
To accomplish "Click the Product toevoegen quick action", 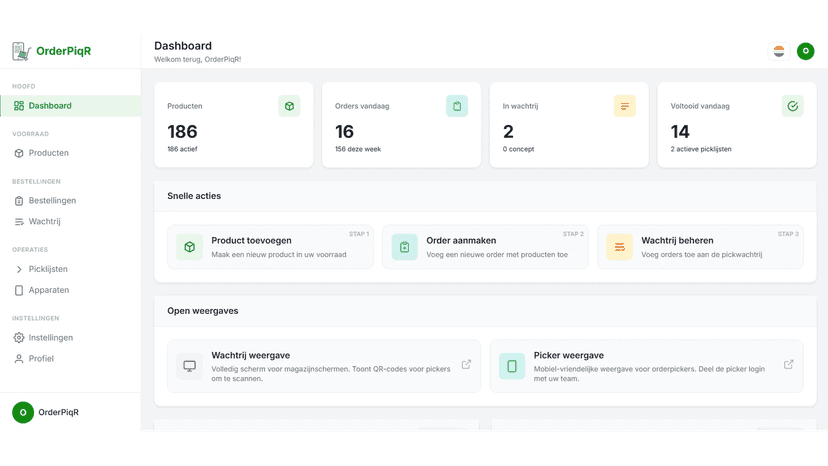I will coord(270,247).
